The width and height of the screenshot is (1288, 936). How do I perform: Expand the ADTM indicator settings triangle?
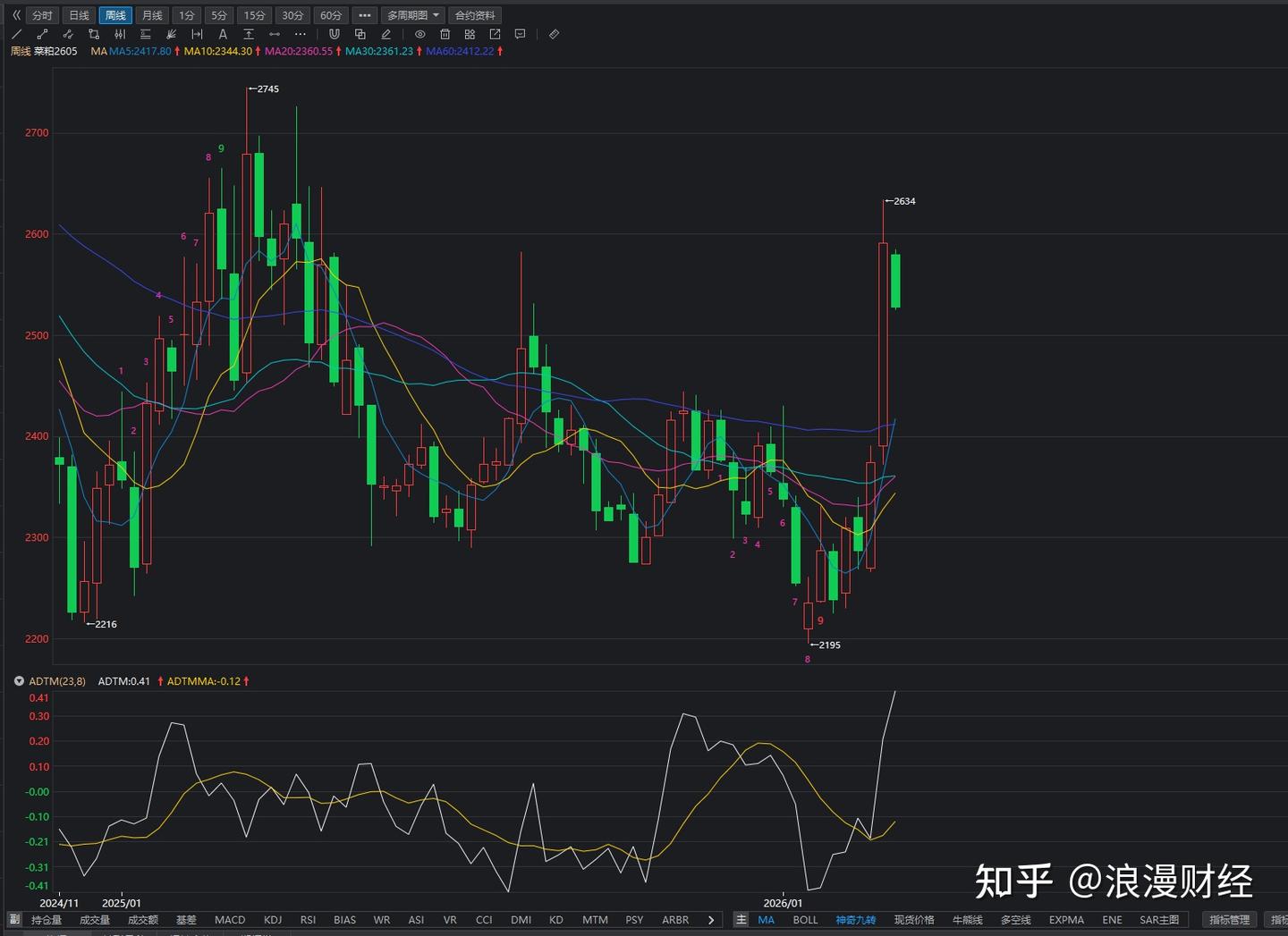[x=19, y=681]
